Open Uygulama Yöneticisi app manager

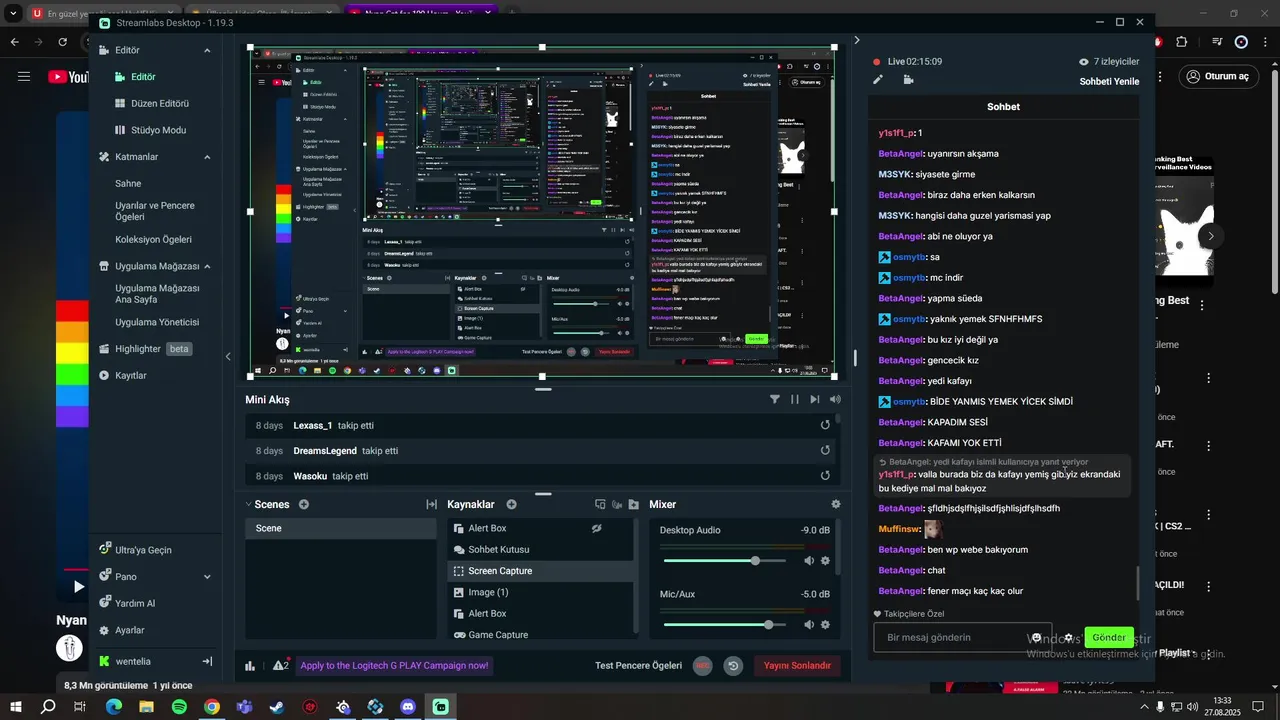point(157,322)
